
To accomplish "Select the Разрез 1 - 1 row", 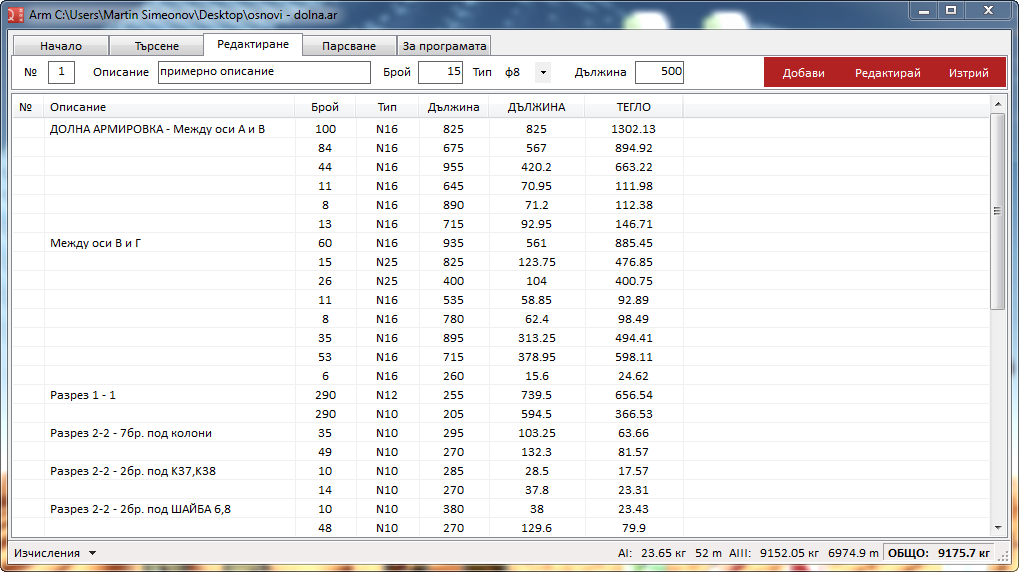I will (x=84, y=395).
